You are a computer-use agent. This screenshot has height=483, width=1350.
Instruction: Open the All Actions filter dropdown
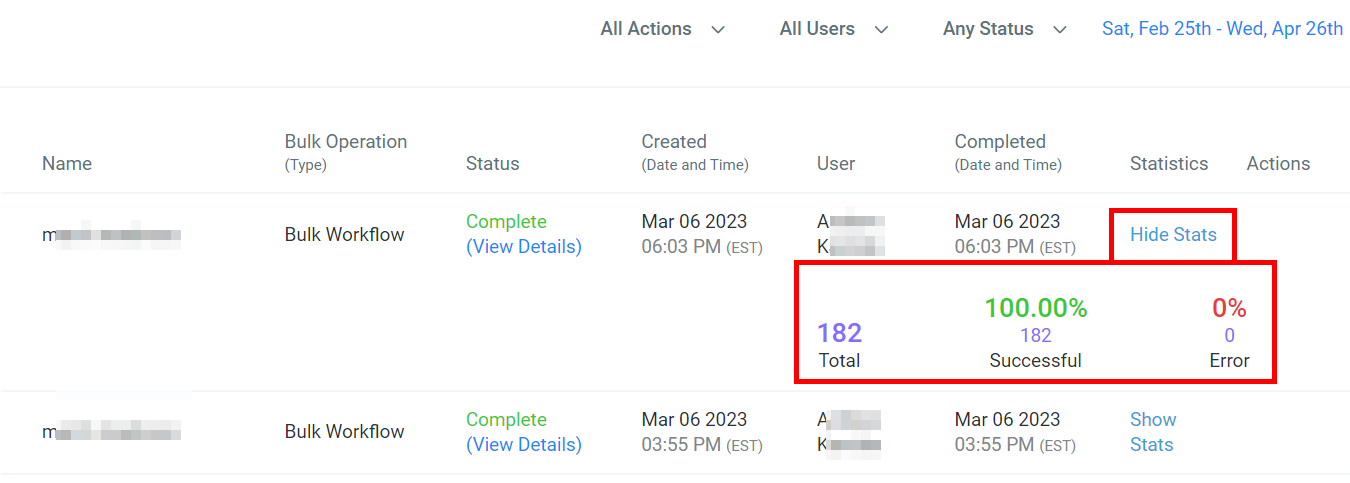tap(662, 29)
